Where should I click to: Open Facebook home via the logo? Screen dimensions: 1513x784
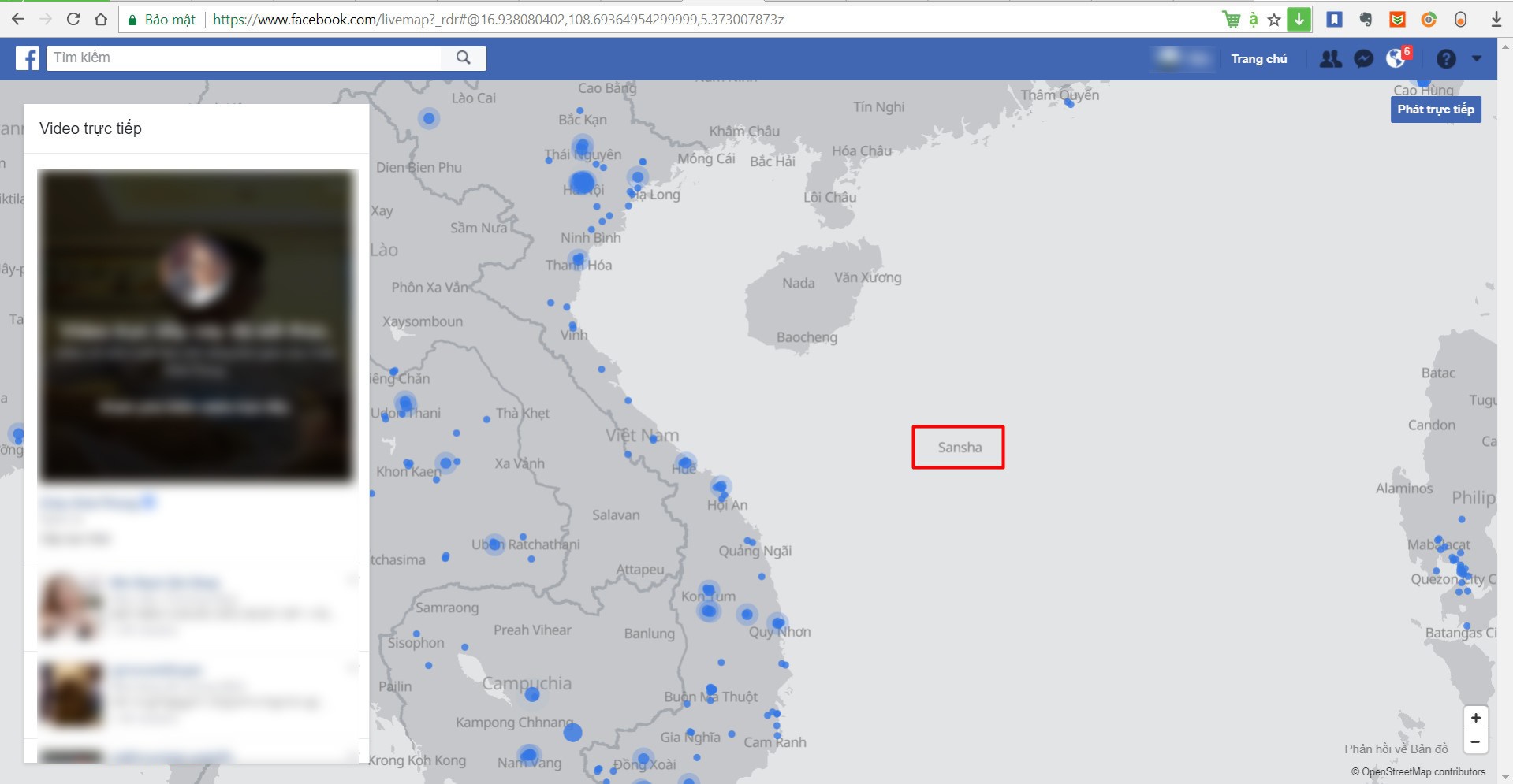[28, 58]
